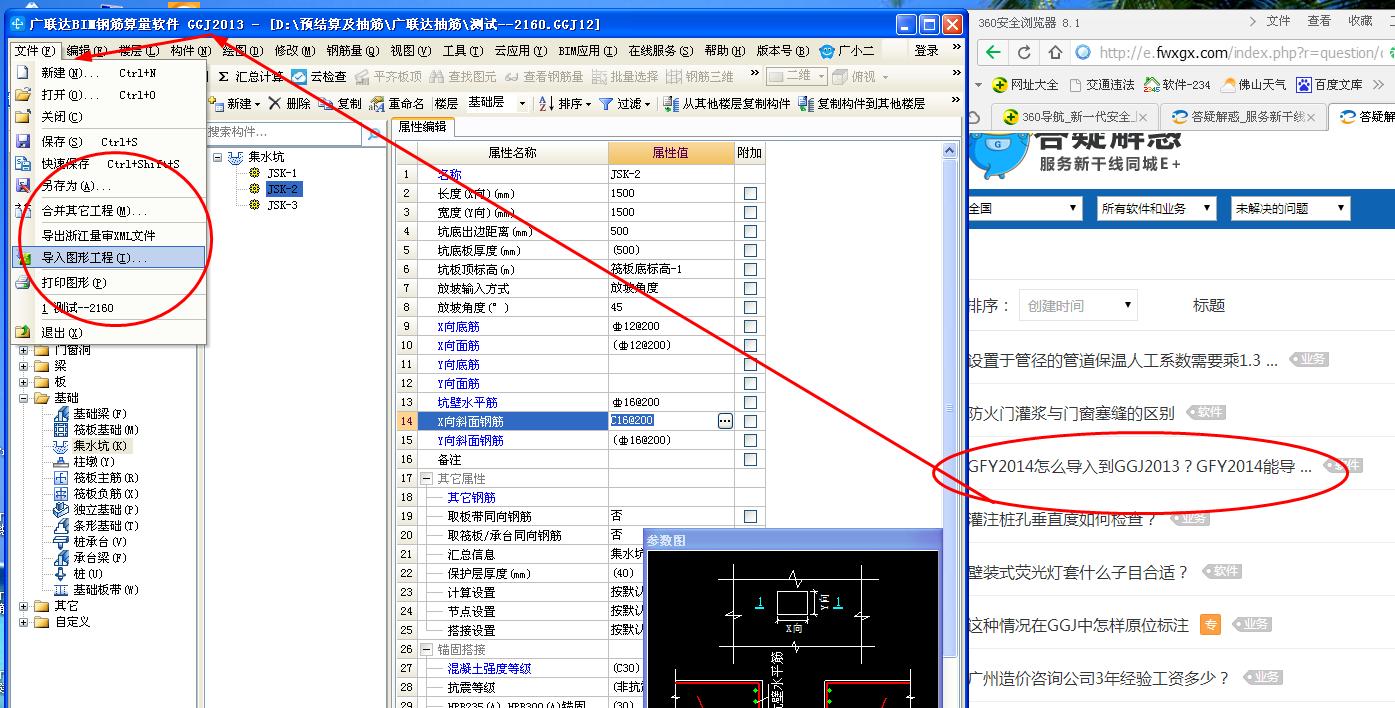Click back arrow in 360 browser
This screenshot has height=708, width=1395.
tap(992, 52)
